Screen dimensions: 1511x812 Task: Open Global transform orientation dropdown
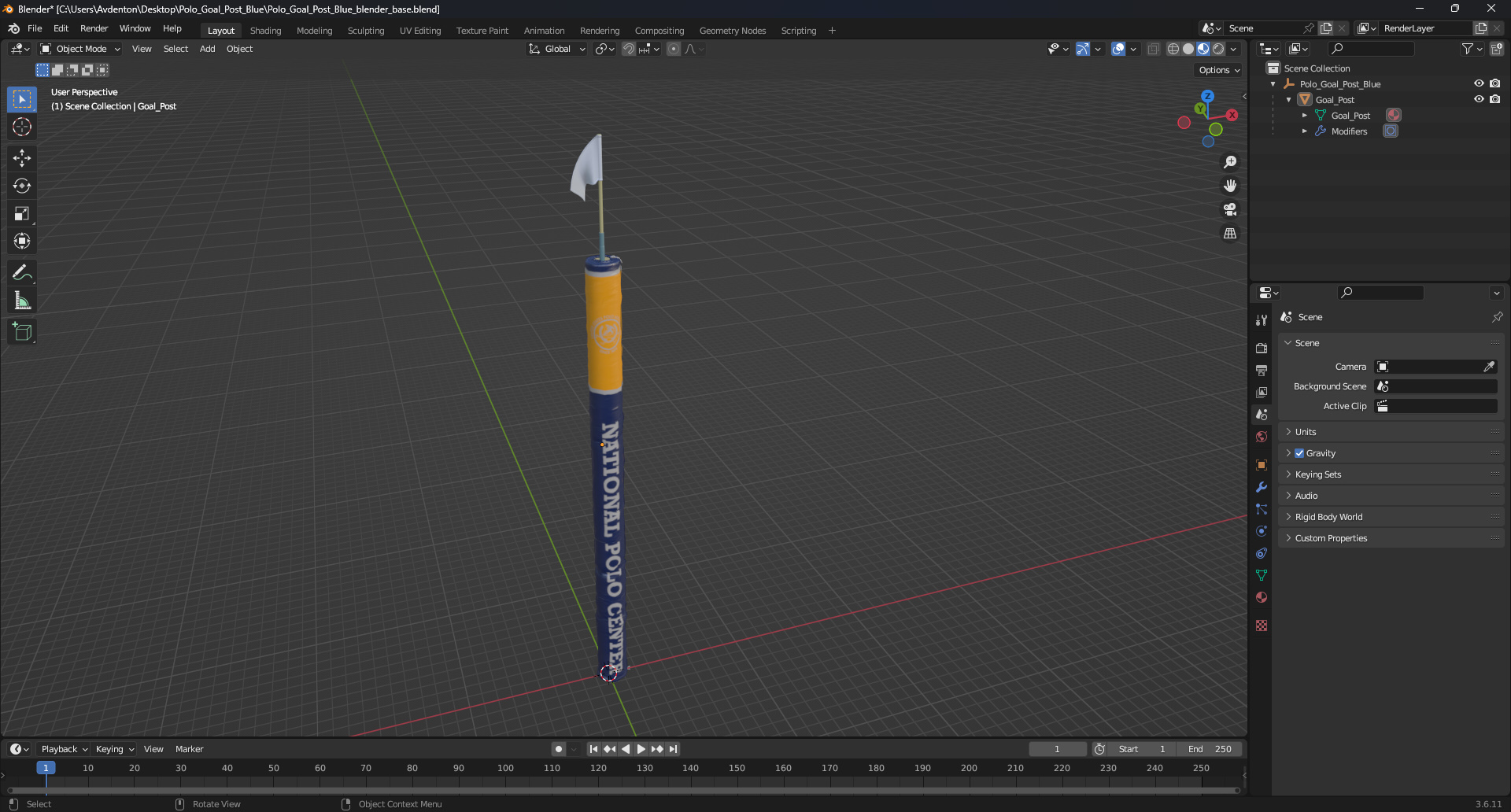[x=557, y=49]
